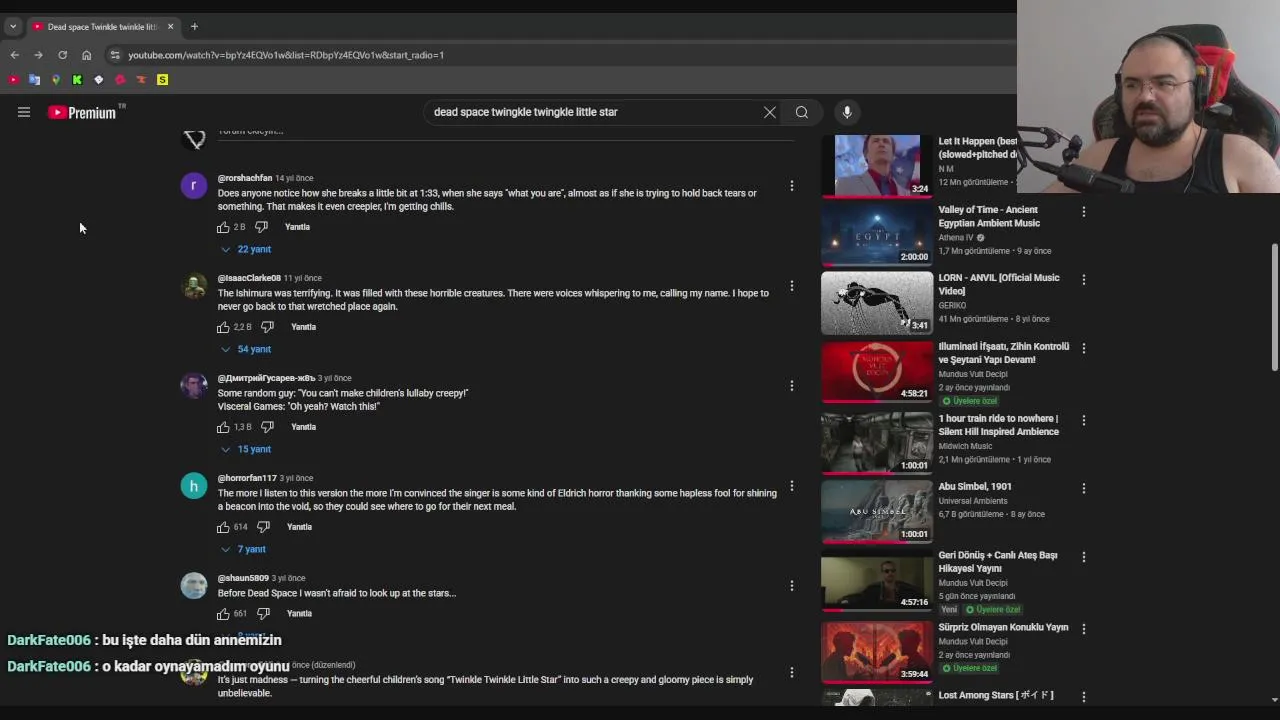Image resolution: width=1280 pixels, height=720 pixels.
Task: Dislike the @IsaacClarke08 comment
Action: (267, 327)
